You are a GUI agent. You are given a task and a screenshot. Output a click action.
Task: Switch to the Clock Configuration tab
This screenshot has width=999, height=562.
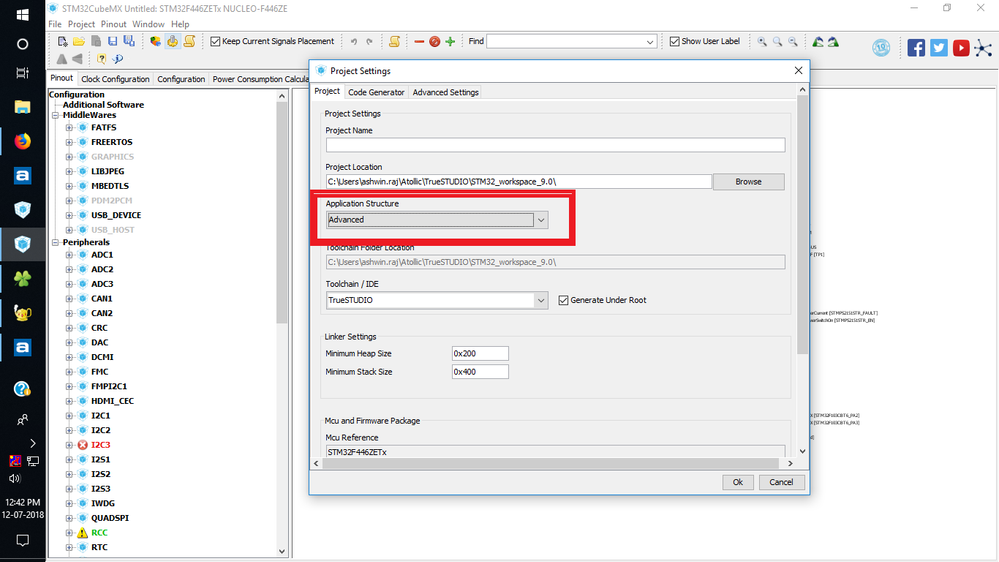(x=115, y=79)
